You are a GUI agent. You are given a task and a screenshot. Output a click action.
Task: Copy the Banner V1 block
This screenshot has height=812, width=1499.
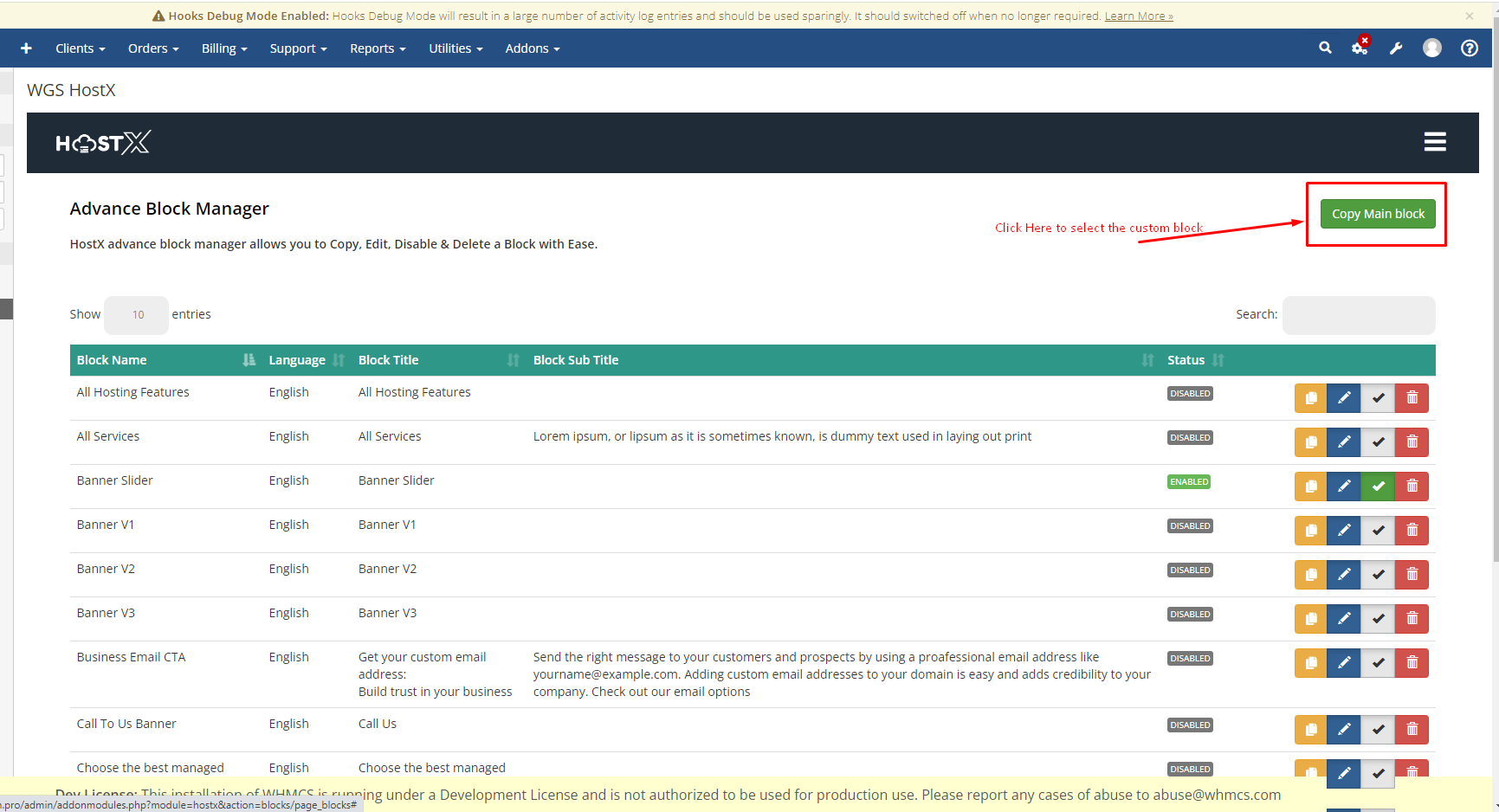[1310, 531]
